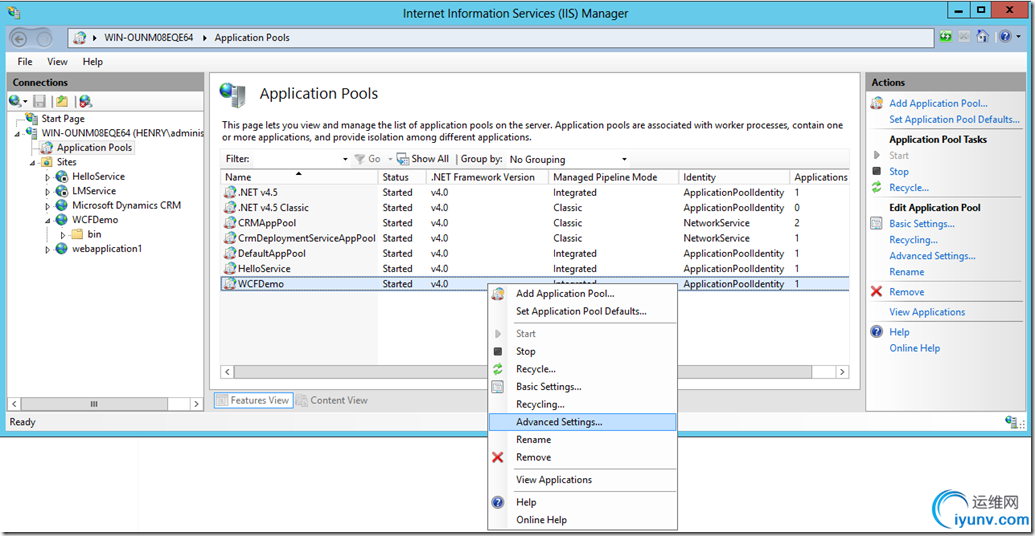Click Advanced Settings link in Actions pane
The image size is (1035, 536).
[x=932, y=256]
